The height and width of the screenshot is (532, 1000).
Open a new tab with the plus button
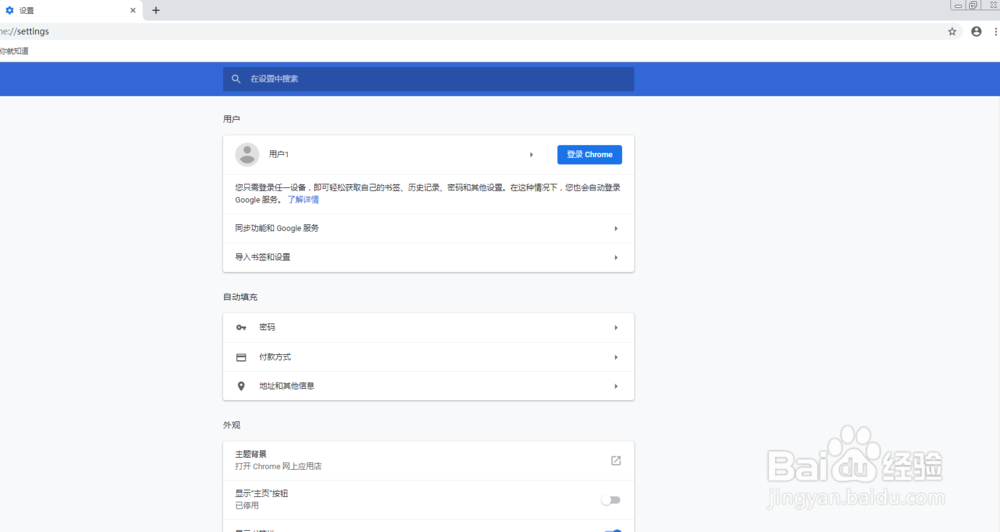[x=156, y=10]
